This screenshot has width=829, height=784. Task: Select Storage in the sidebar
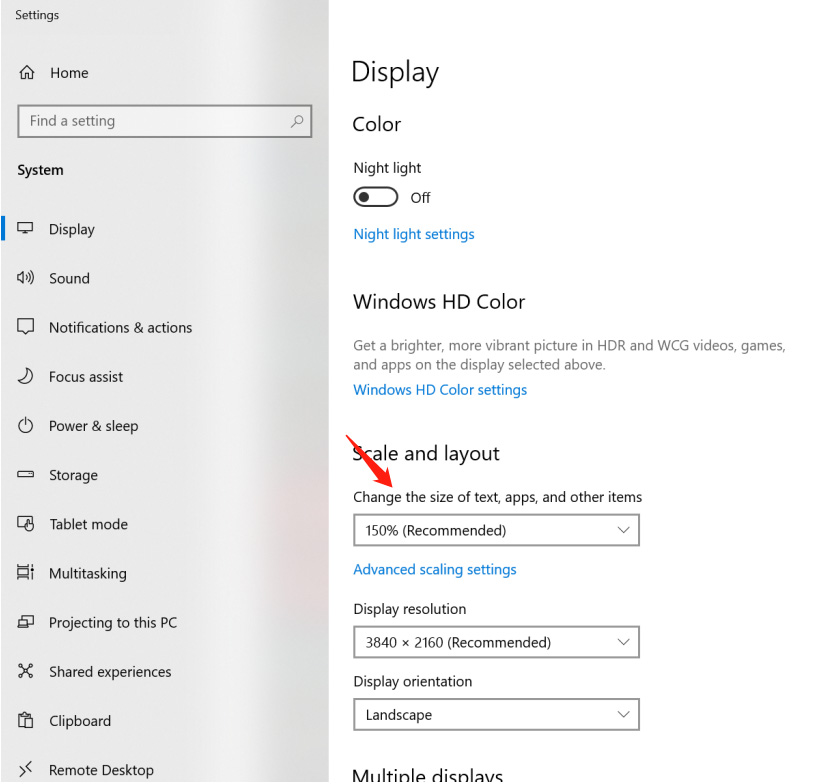pyautogui.click(x=73, y=475)
